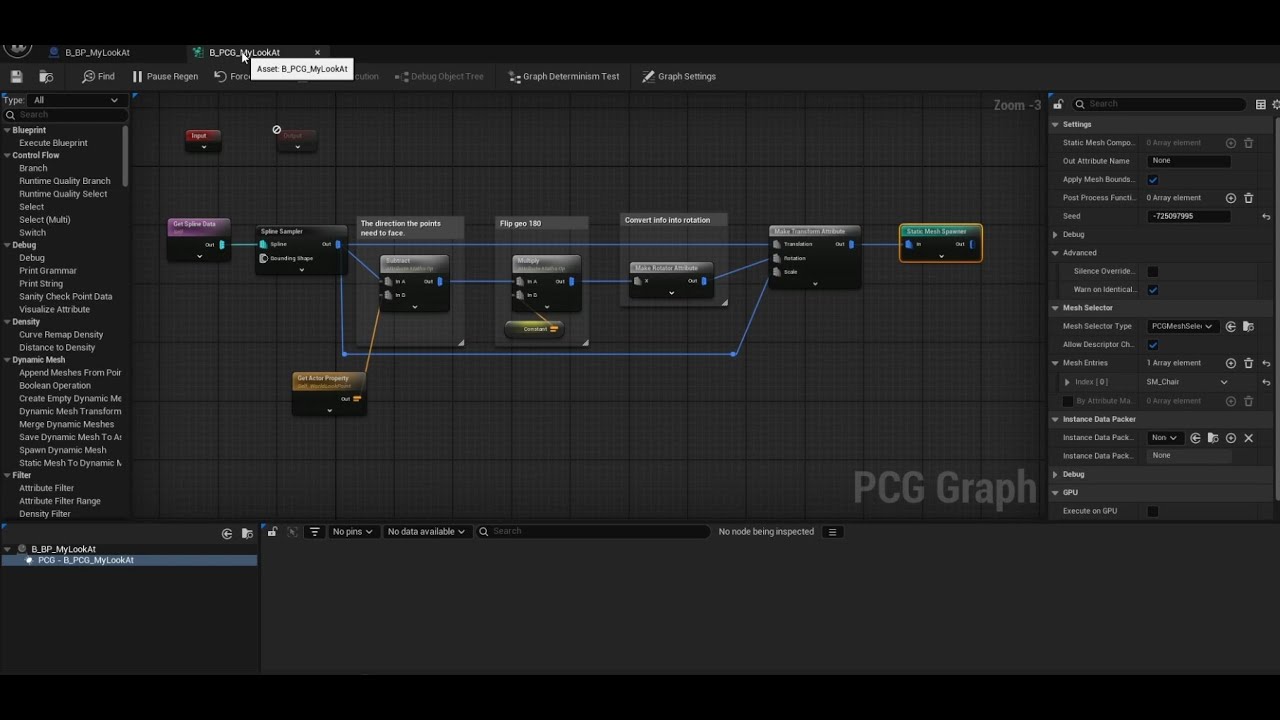This screenshot has width=1280, height=720.
Task: Open SM_Chair mesh dropdown
Action: pyautogui.click(x=1187, y=382)
